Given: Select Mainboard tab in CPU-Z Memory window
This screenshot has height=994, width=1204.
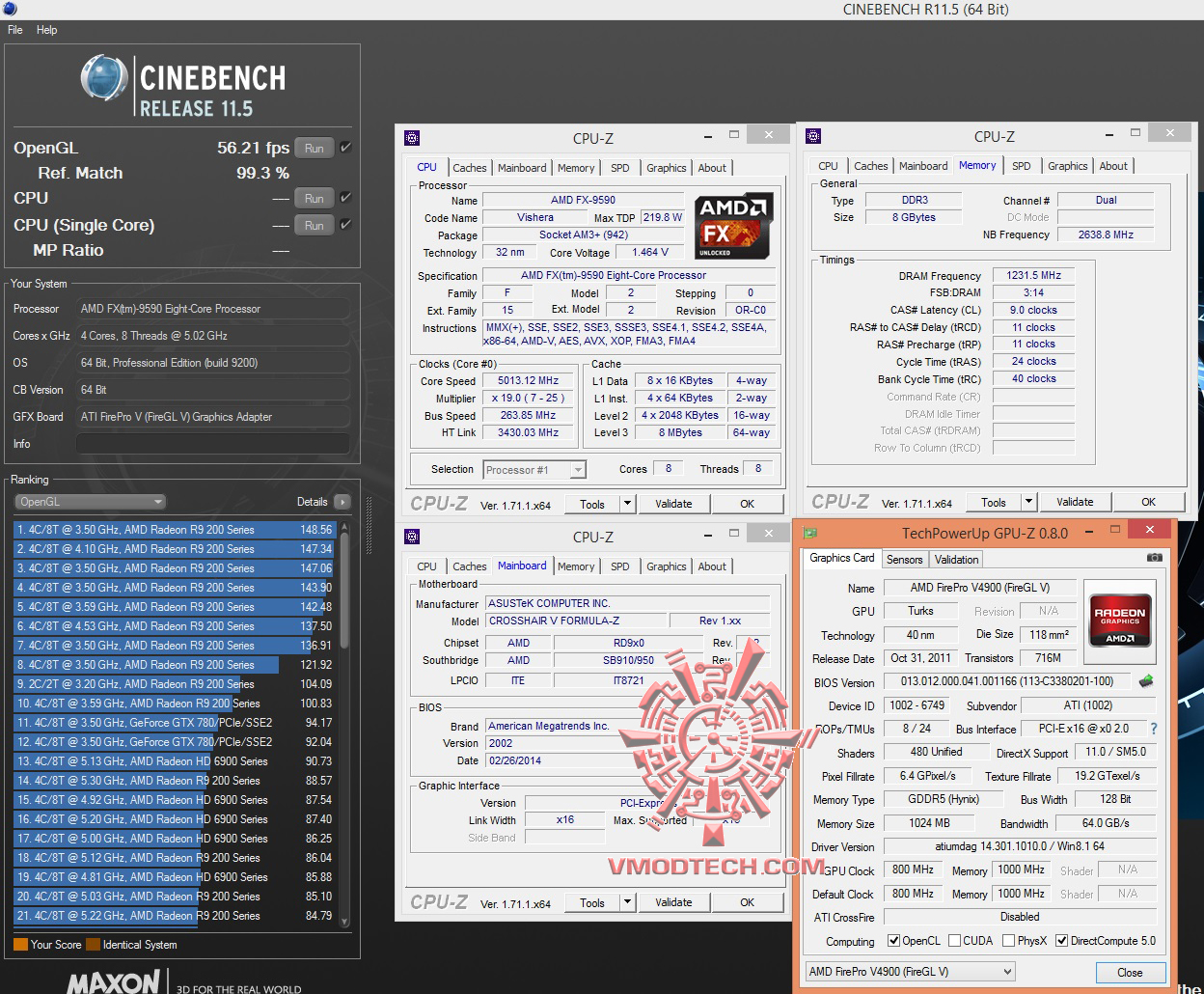Looking at the screenshot, I should (x=923, y=166).
